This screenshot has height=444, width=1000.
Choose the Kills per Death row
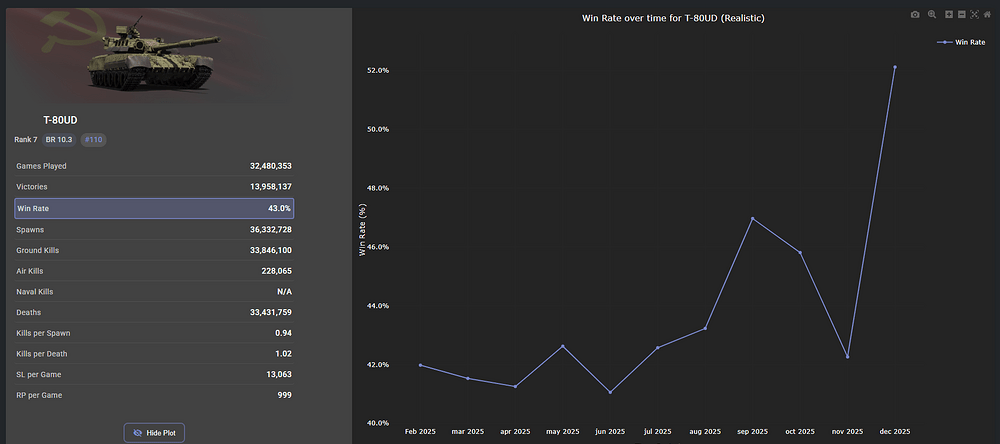click(x=154, y=354)
